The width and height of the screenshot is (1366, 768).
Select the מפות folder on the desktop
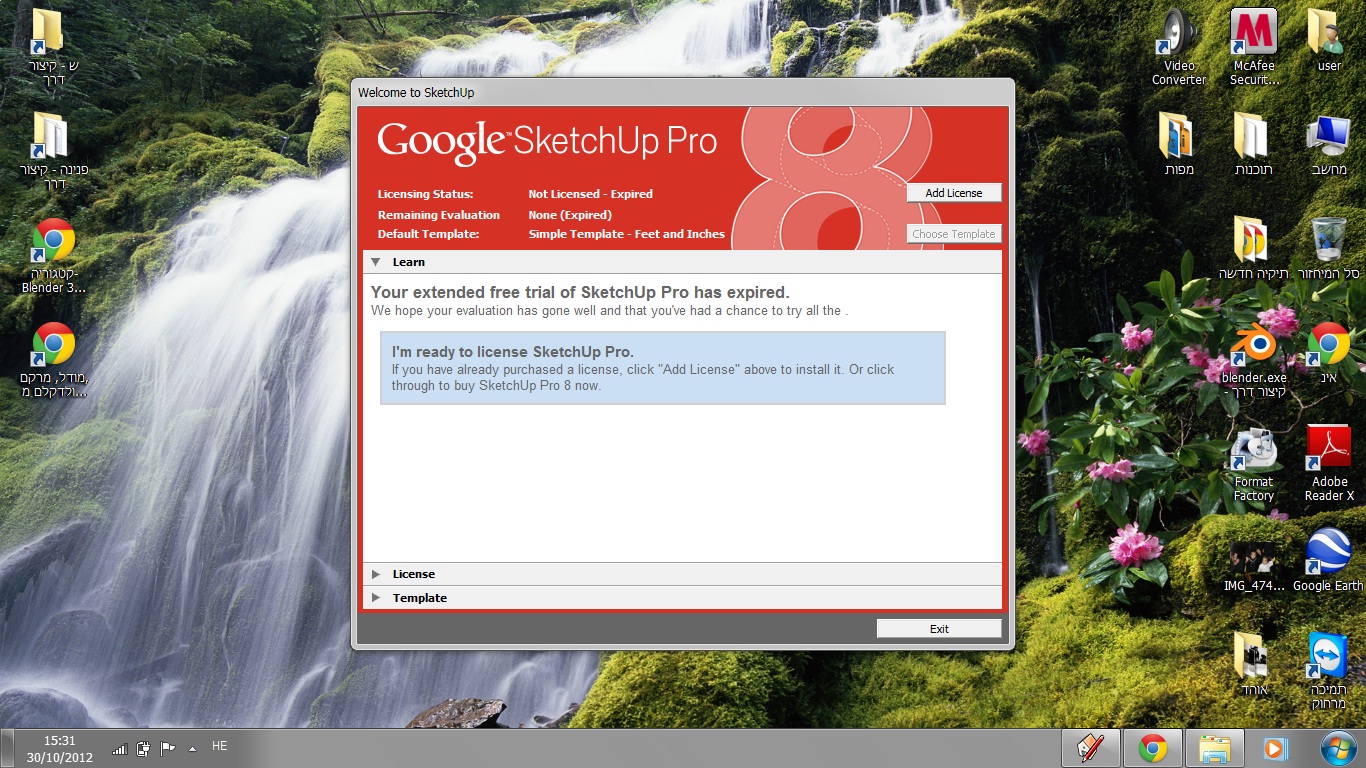point(1179,144)
